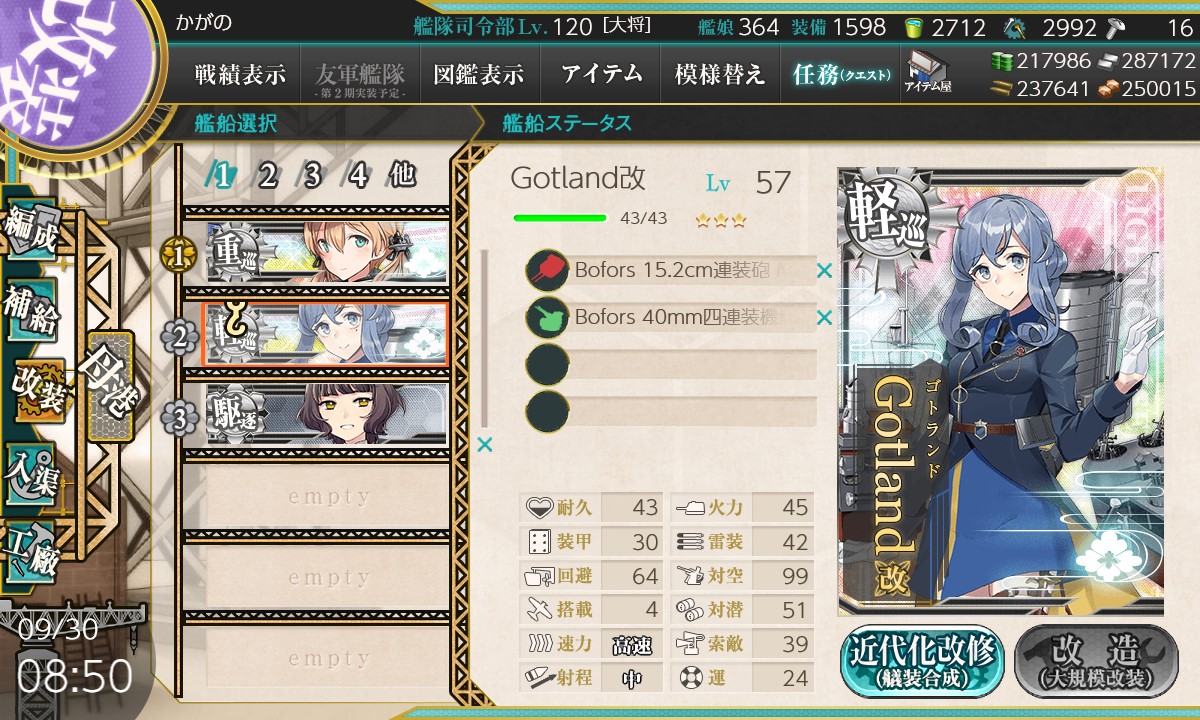The width and height of the screenshot is (1200, 720).
Task: Open the アイテム屋 item shop icon
Action: (x=927, y=72)
